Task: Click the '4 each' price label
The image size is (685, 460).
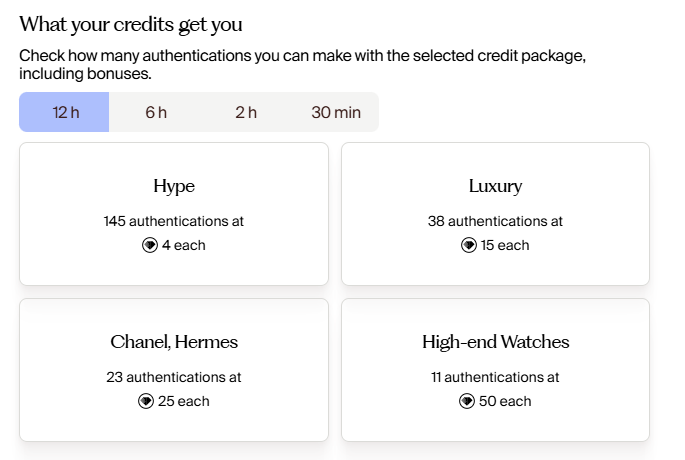Action: (184, 245)
